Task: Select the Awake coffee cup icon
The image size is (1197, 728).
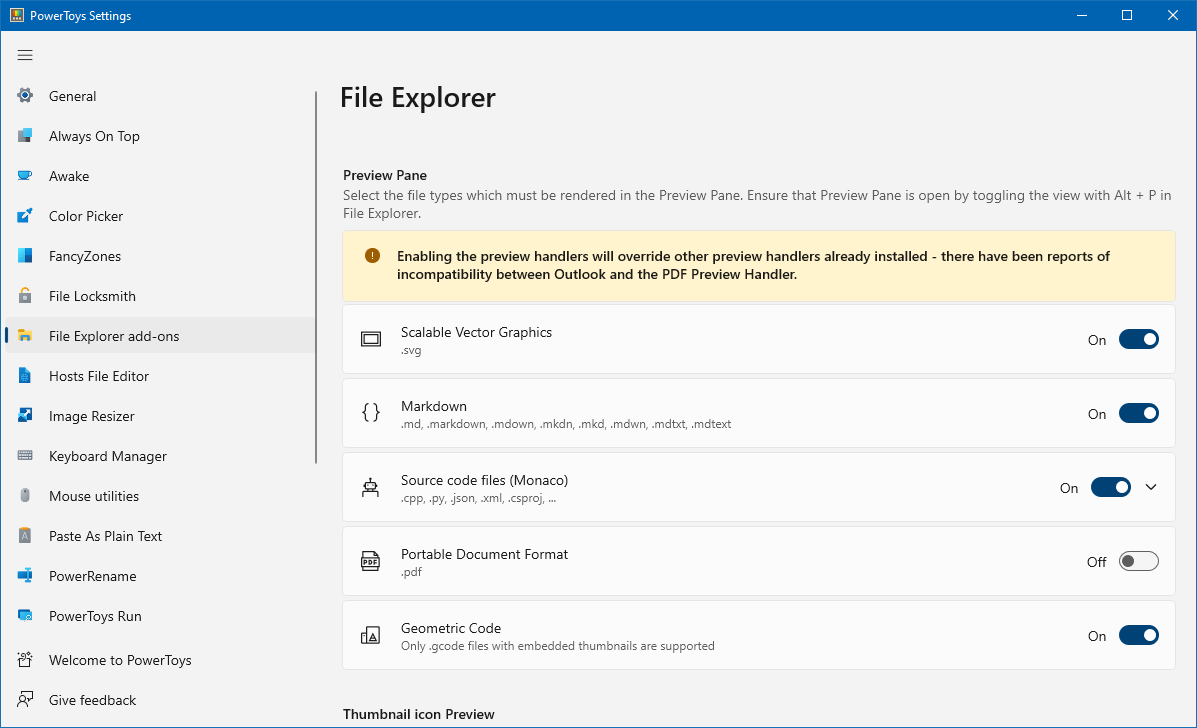Action: pyautogui.click(x=25, y=176)
